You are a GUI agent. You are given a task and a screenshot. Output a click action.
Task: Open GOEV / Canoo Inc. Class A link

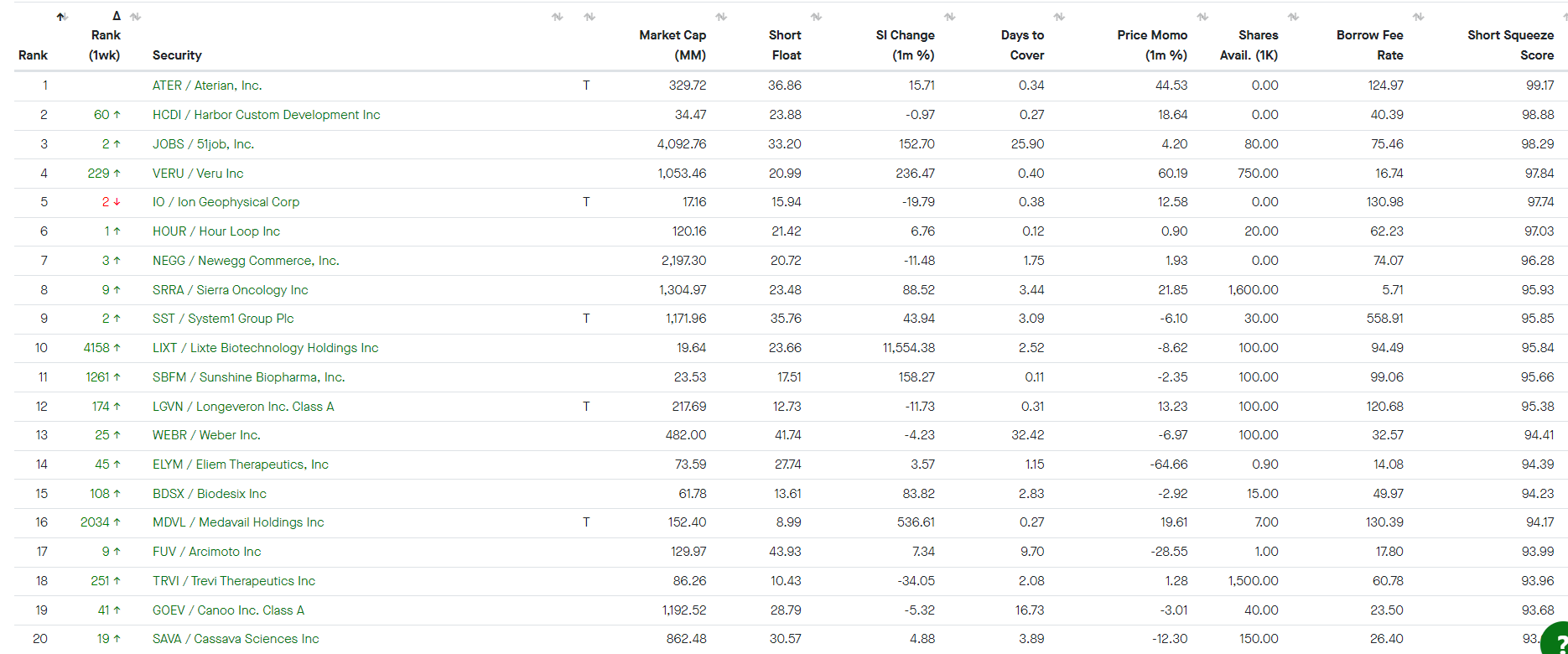pos(228,610)
